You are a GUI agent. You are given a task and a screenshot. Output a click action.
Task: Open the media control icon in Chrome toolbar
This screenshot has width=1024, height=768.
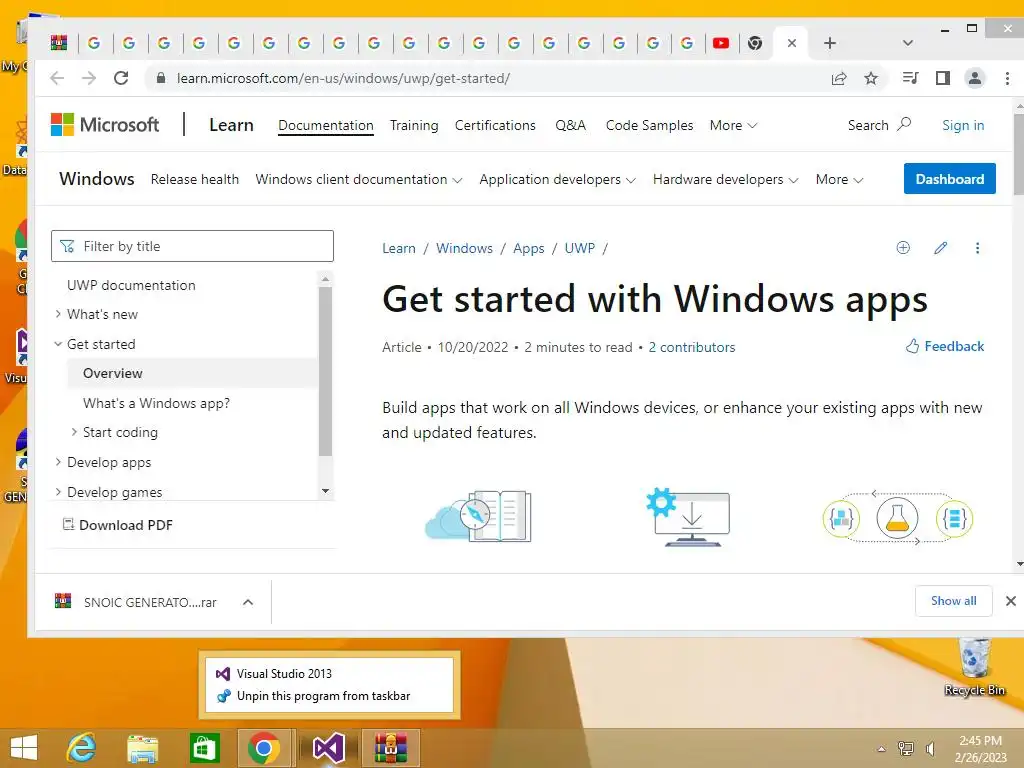pos(910,78)
